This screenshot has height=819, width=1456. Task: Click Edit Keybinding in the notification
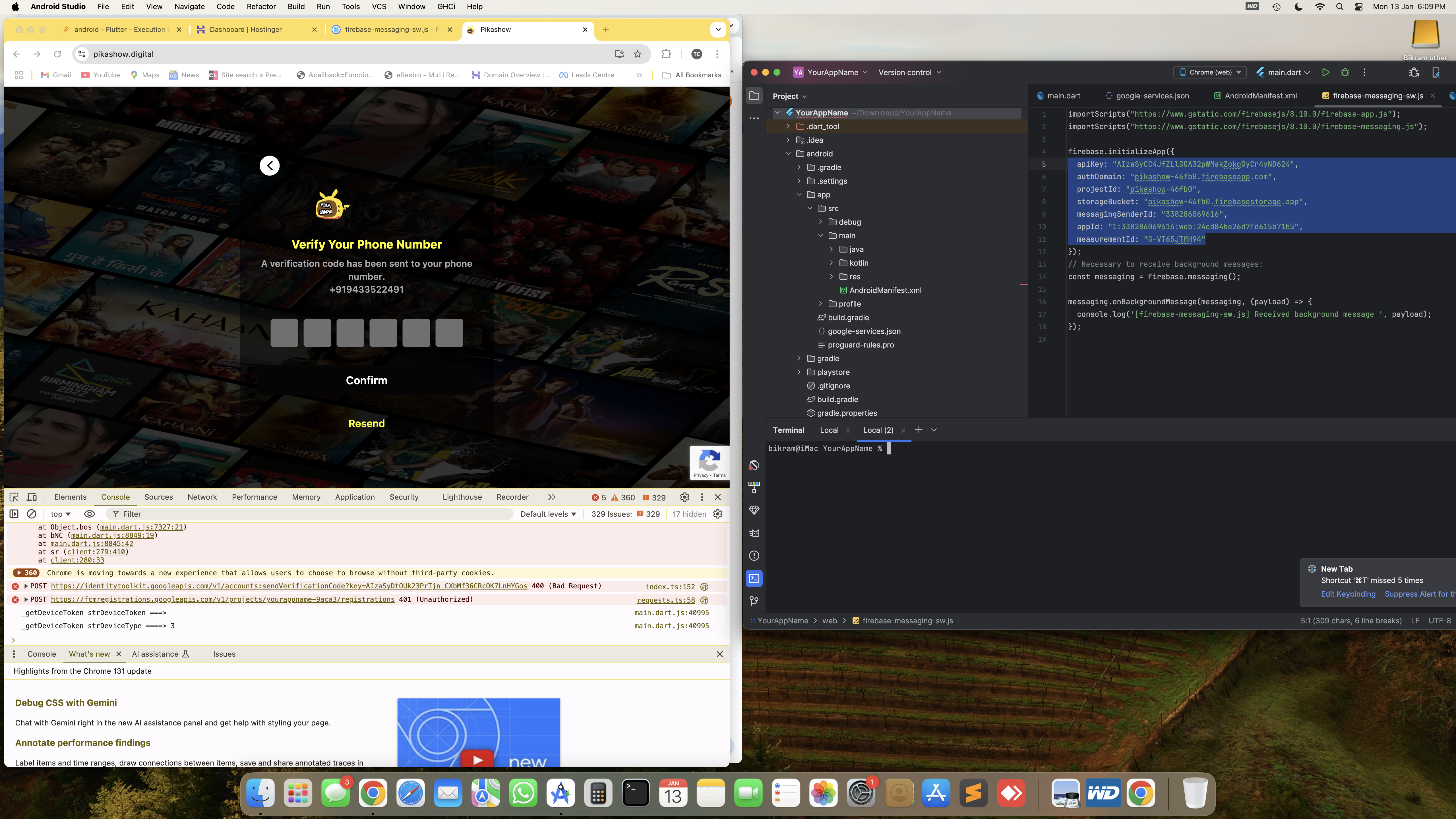click(1348, 594)
